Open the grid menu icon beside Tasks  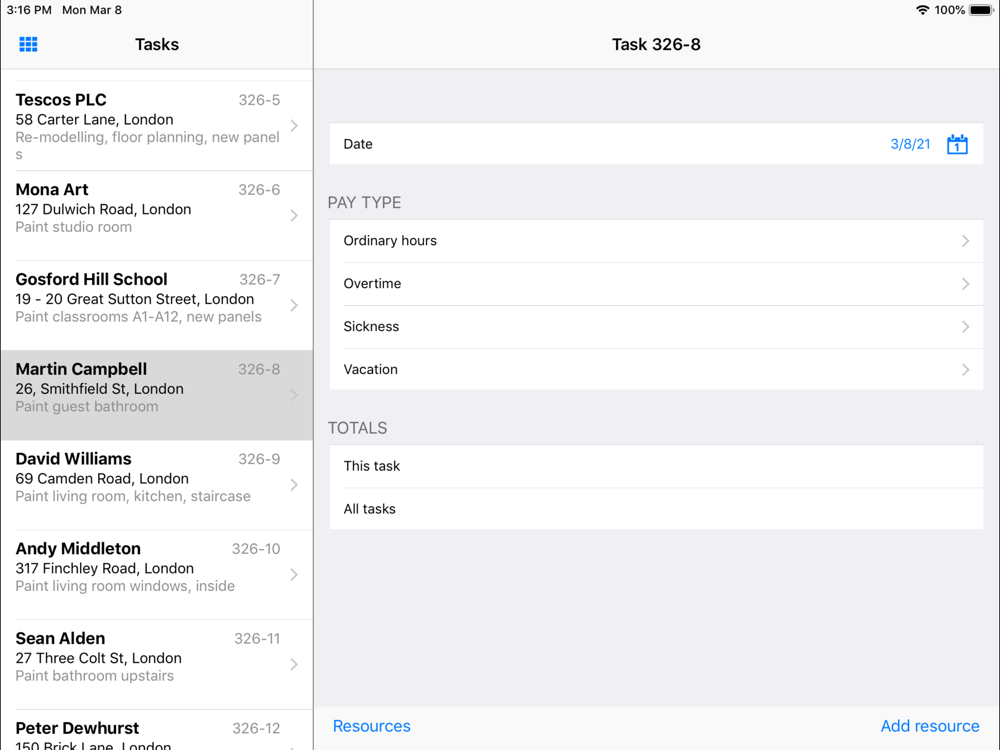[28, 44]
